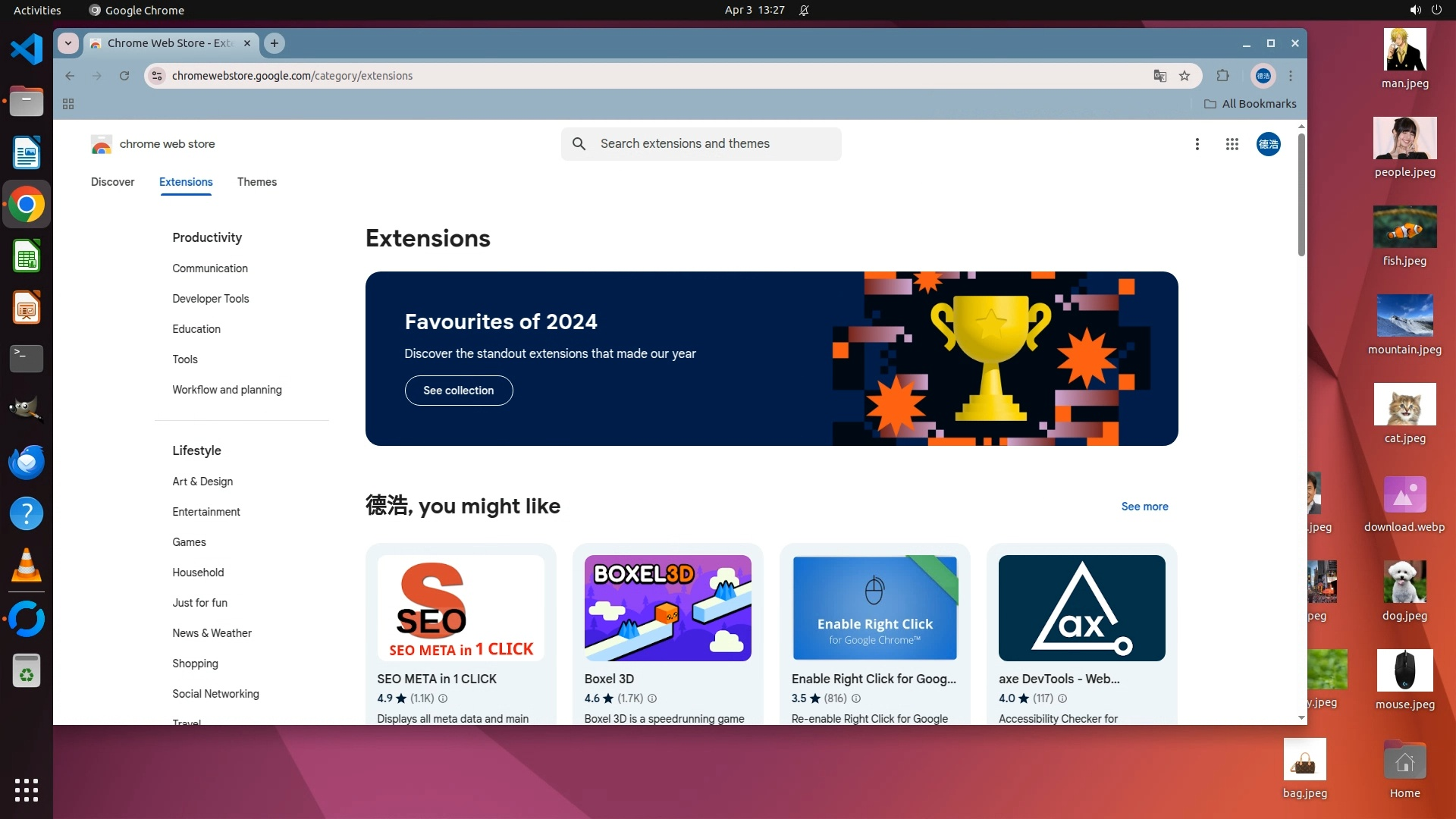
Task: Open the Extensions puzzle-piece icon in toolbar
Action: click(1222, 76)
